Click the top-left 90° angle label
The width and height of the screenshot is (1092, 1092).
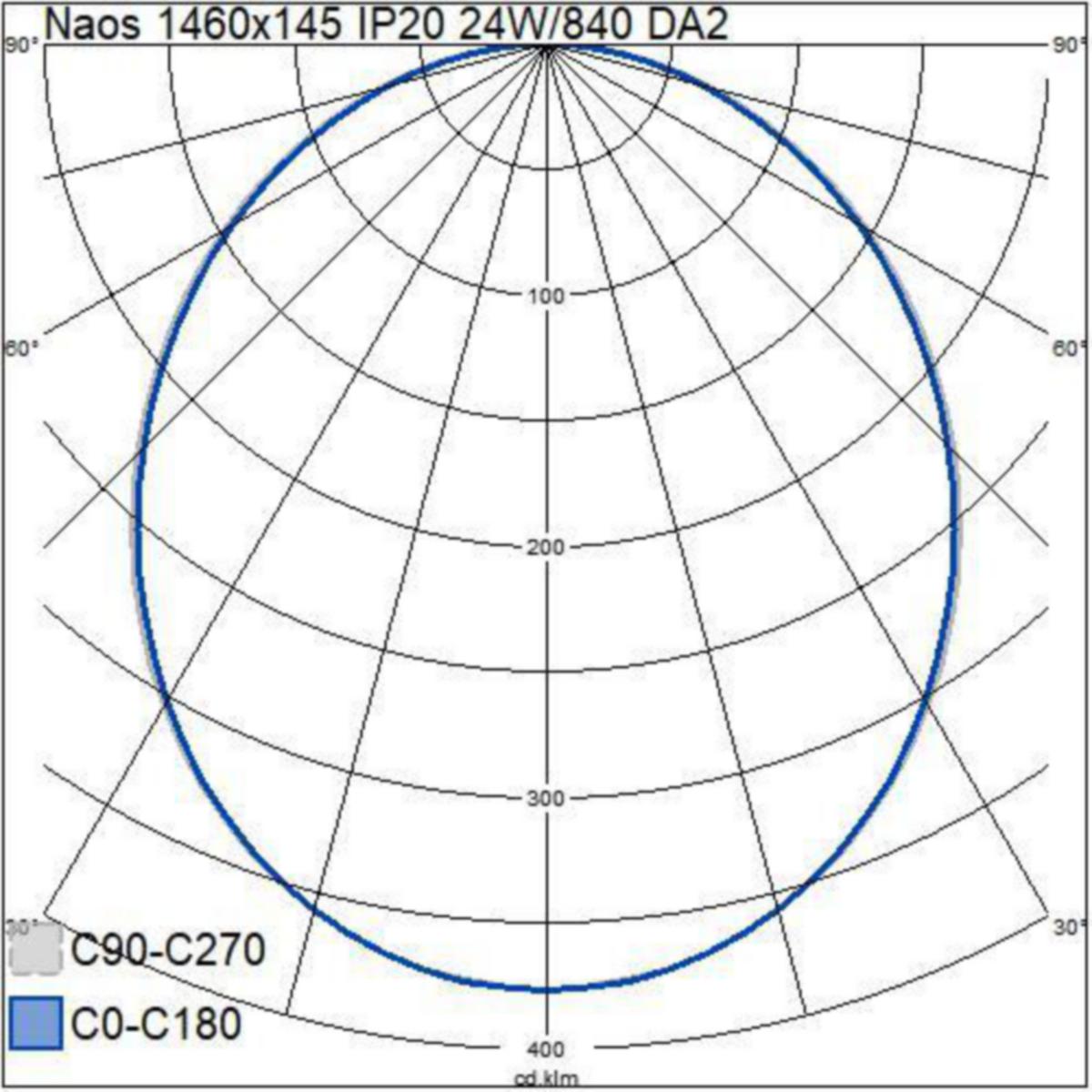[21, 45]
